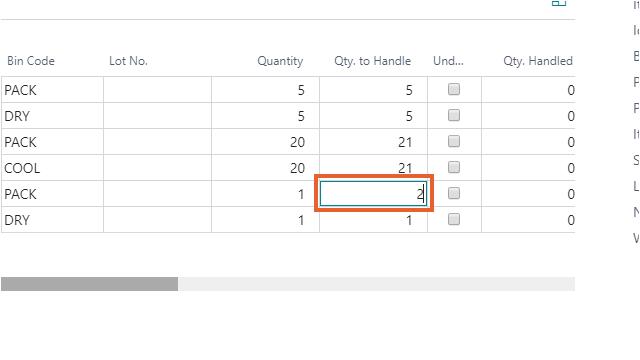Click Qty. to Handle cell in COOL row
Viewport: 640px width, 360px height.
[x=373, y=168]
